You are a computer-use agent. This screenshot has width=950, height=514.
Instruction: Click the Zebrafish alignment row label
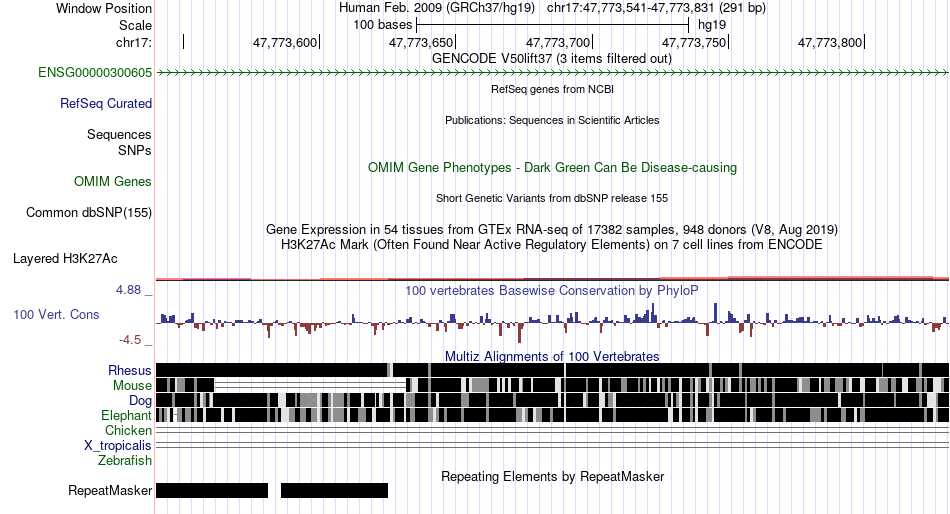(125, 461)
